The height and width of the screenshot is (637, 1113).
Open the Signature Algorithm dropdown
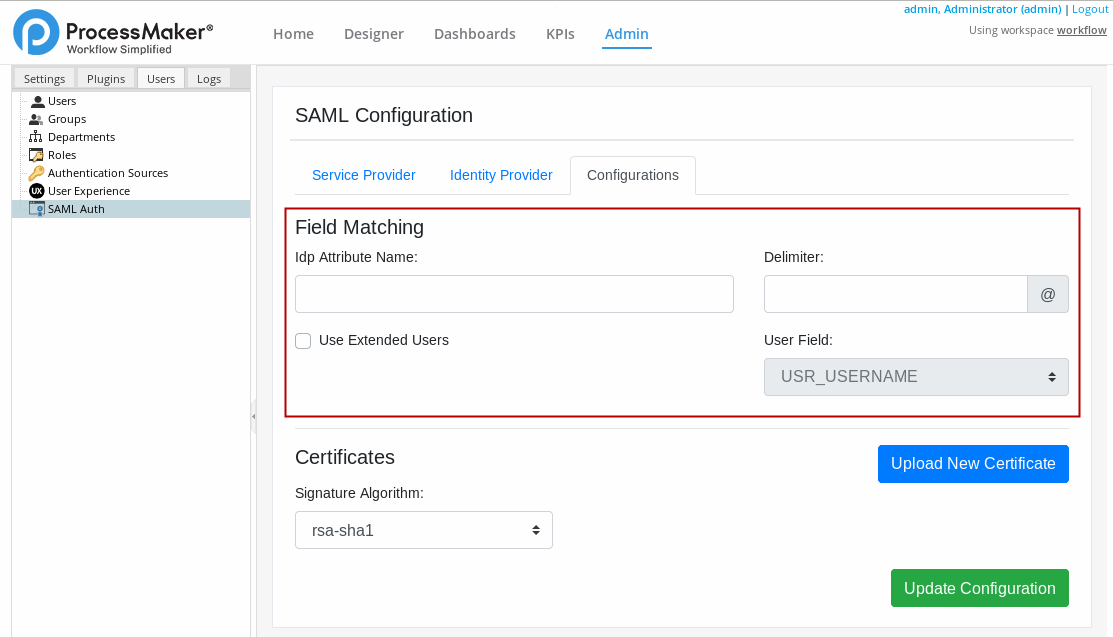[423, 530]
